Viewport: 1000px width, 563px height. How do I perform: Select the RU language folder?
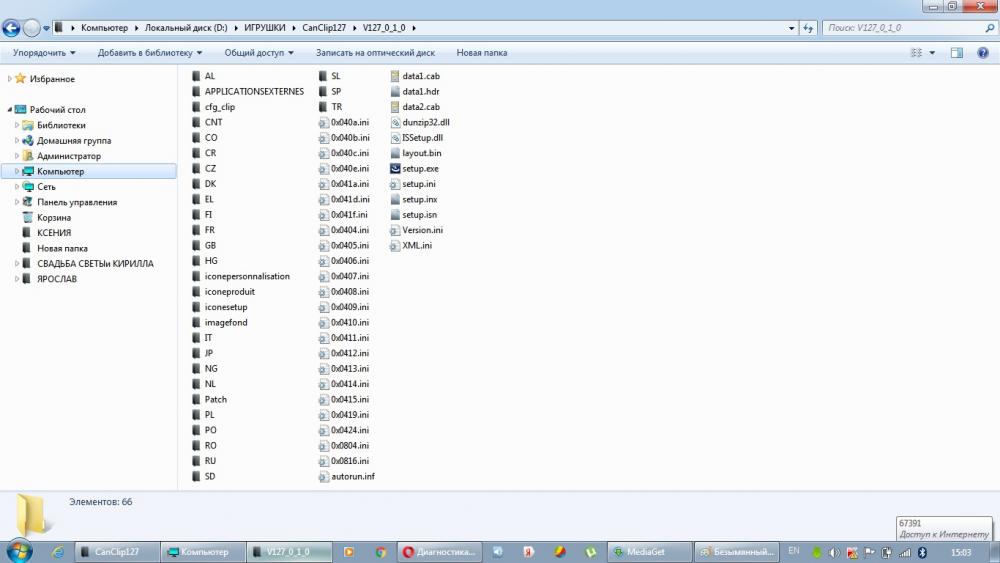point(204,461)
